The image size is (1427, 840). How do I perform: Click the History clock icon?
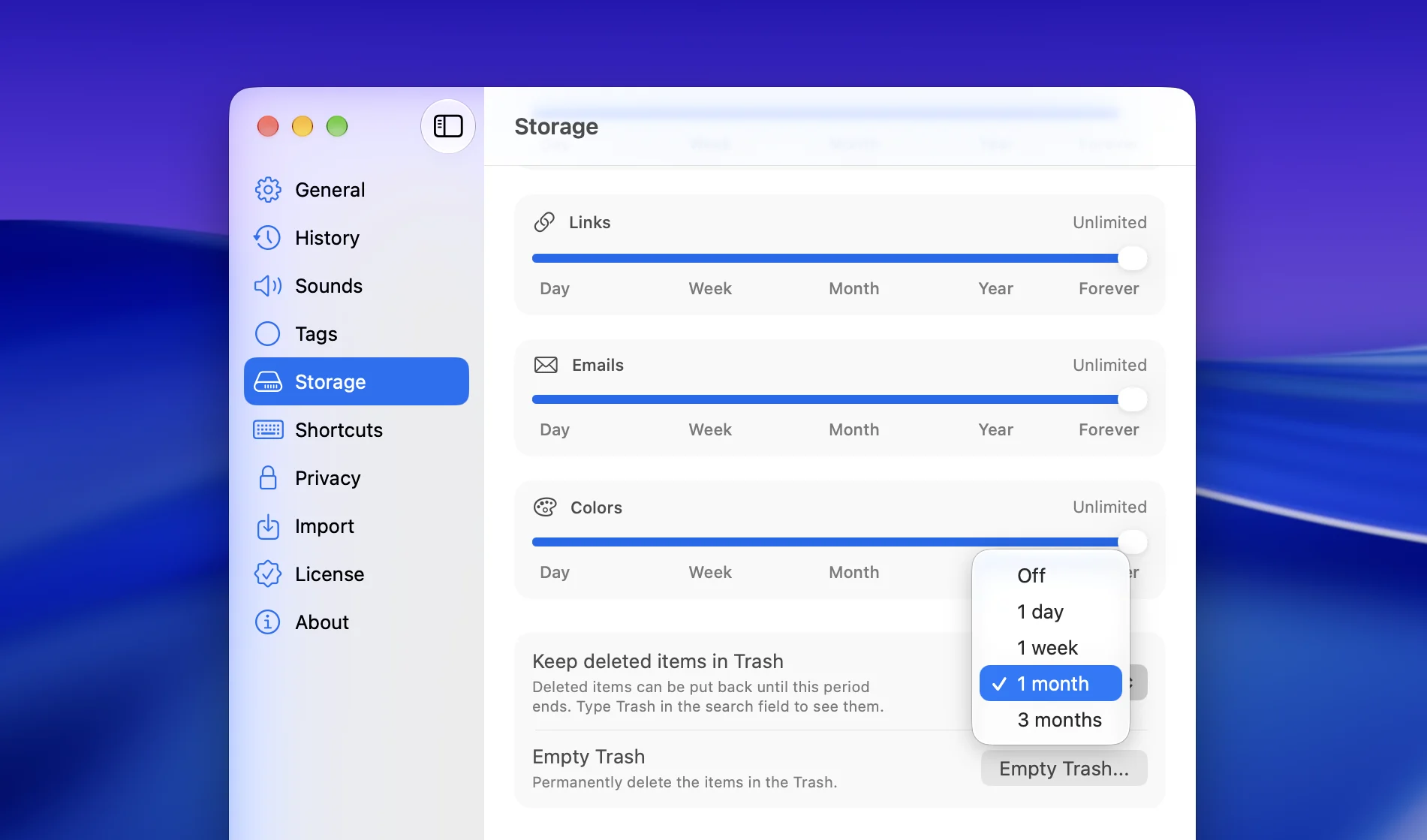click(267, 238)
